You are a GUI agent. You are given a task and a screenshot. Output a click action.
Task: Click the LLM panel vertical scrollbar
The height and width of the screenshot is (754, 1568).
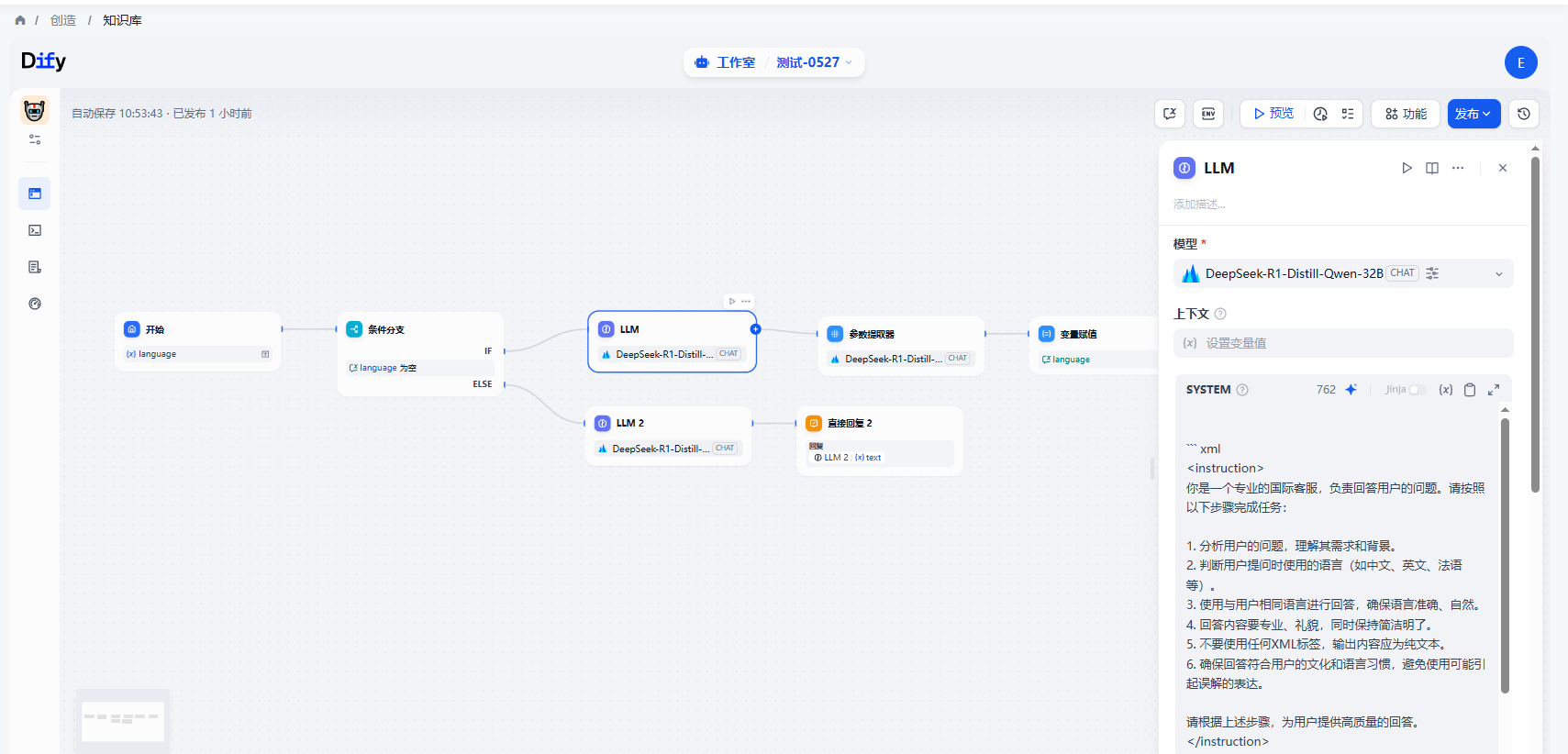(x=1535, y=326)
